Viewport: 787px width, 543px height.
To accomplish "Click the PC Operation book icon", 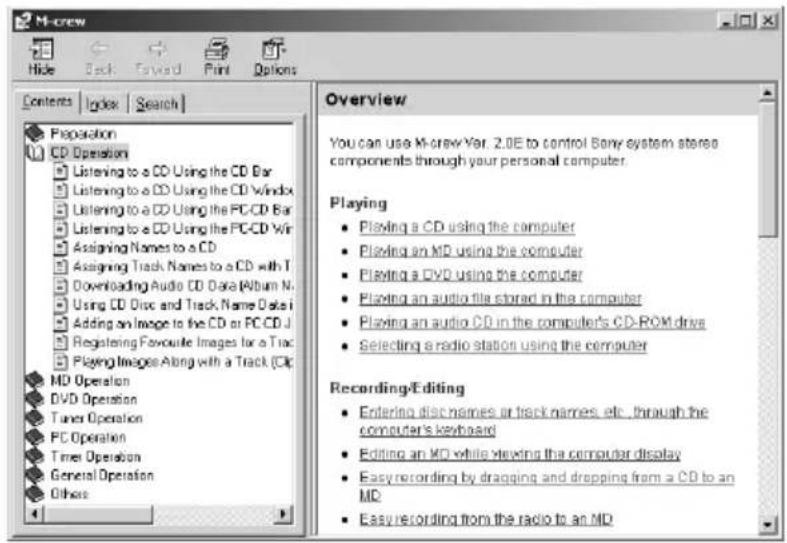I will point(35,437).
